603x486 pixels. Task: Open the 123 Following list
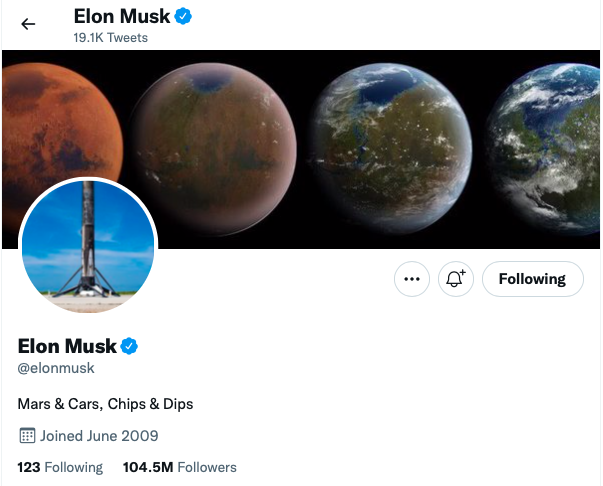tap(60, 467)
